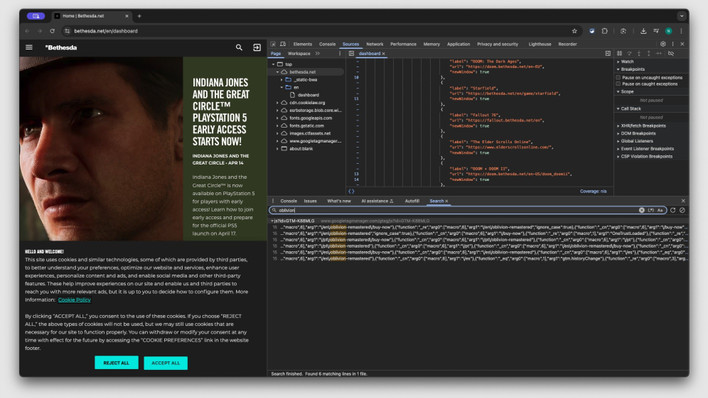The height and width of the screenshot is (398, 708).
Task: Collapse the bethesda.net tree node
Action: pos(277,72)
